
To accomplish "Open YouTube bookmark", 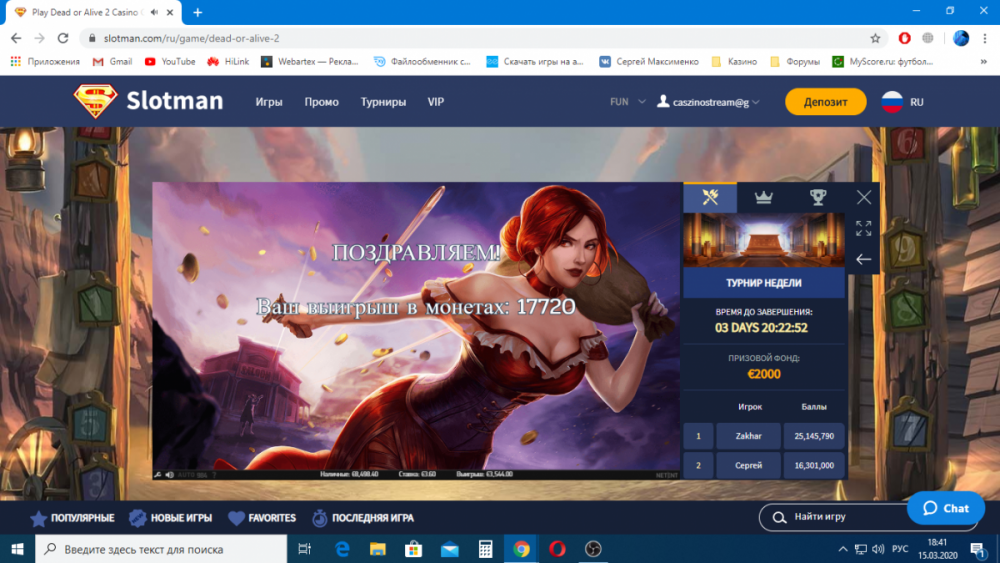I will [x=170, y=61].
